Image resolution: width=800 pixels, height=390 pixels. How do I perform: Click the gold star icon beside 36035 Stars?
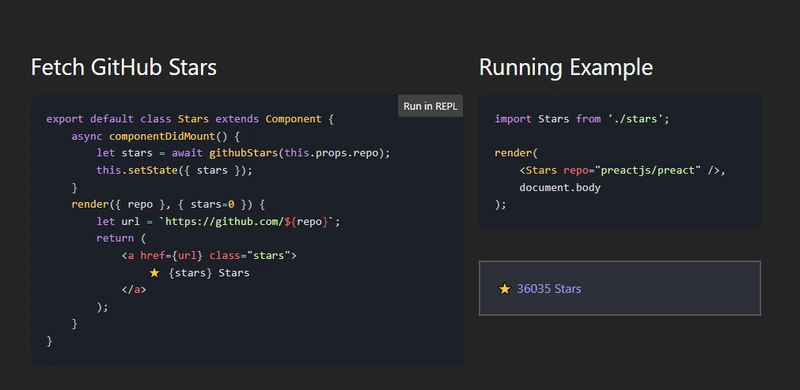tap(505, 289)
